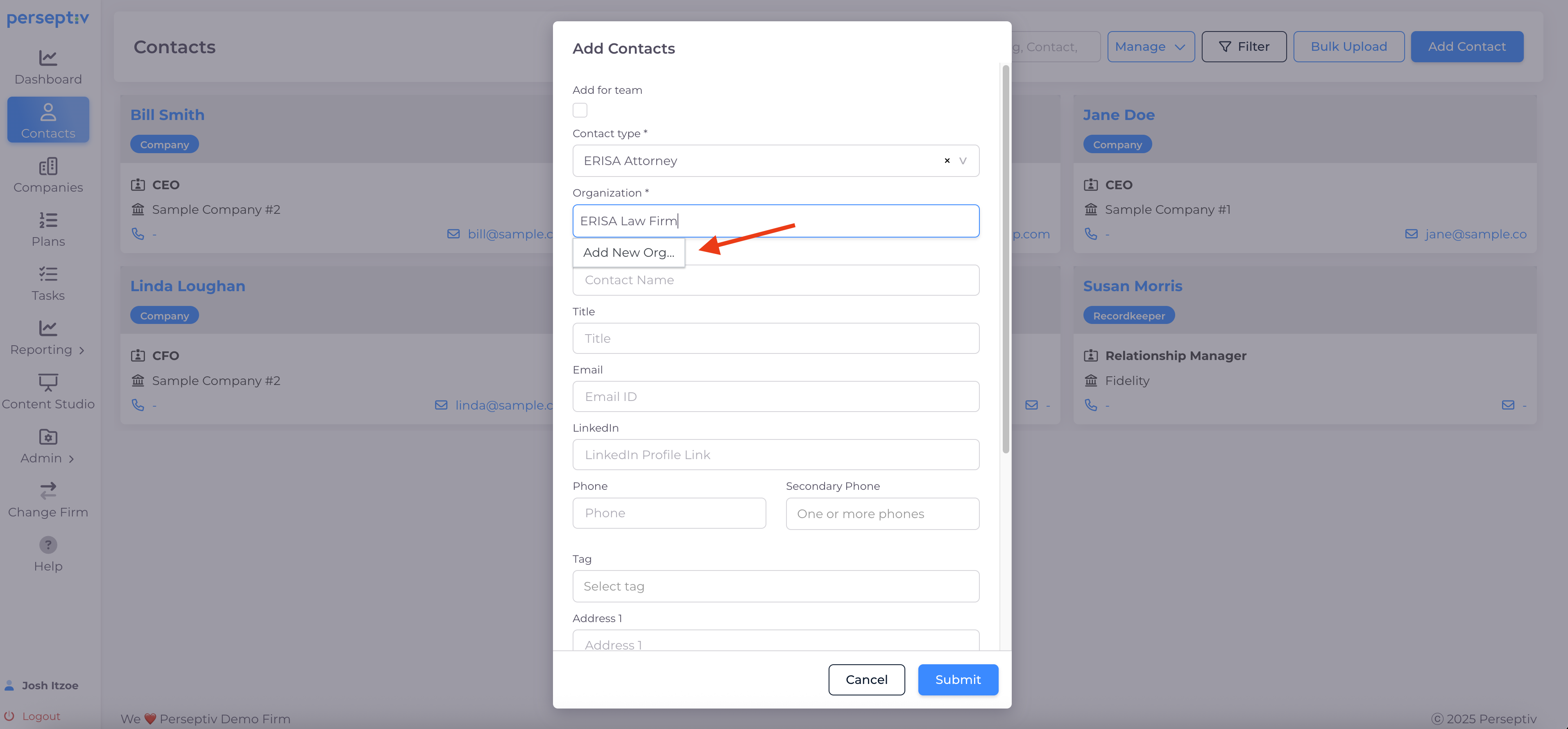This screenshot has width=1568, height=729.
Task: Select the Add New Org option
Action: tap(628, 253)
